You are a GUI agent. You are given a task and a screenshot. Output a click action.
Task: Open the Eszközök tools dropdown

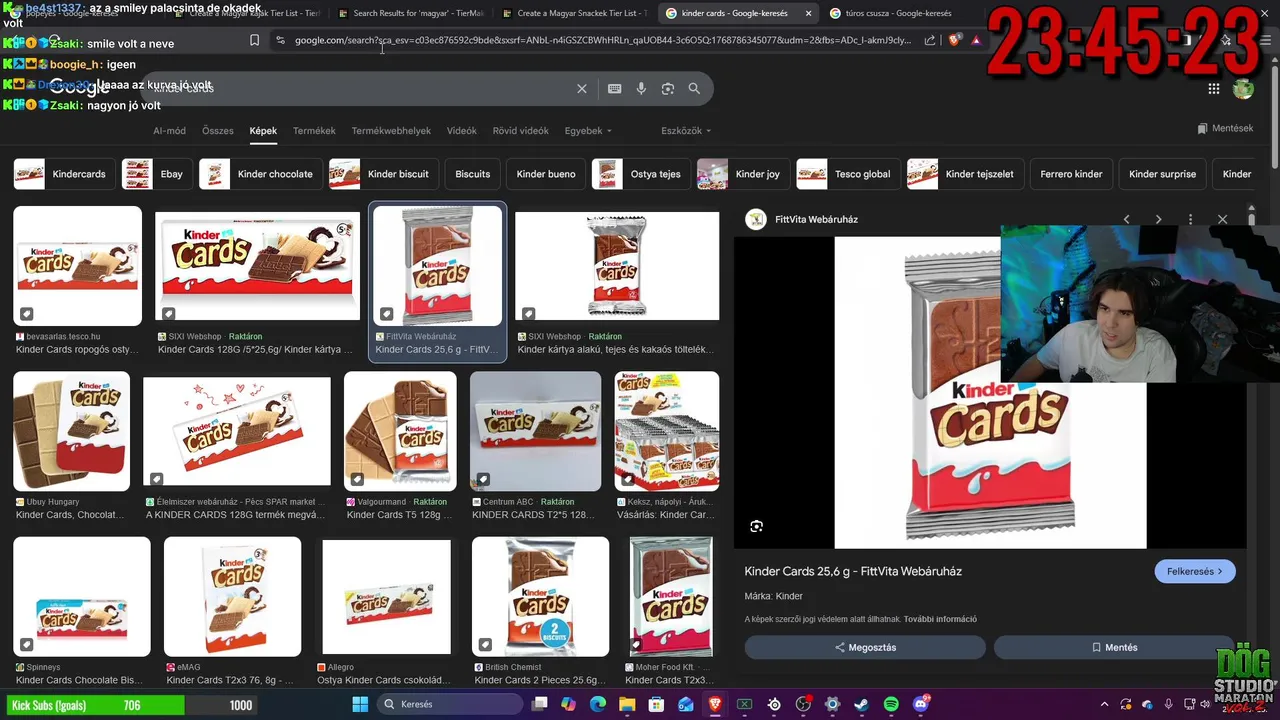point(686,131)
